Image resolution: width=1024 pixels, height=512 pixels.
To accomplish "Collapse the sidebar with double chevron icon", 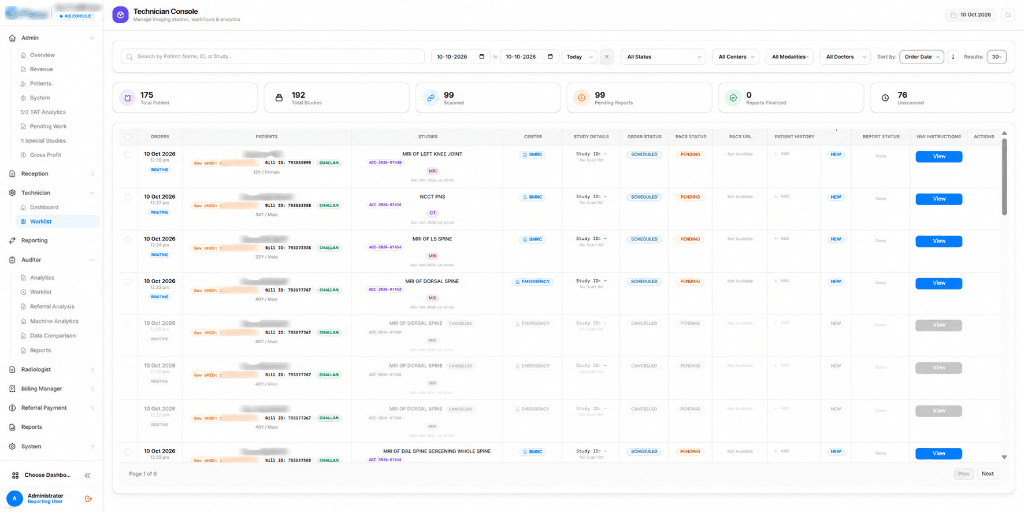I will tap(88, 475).
